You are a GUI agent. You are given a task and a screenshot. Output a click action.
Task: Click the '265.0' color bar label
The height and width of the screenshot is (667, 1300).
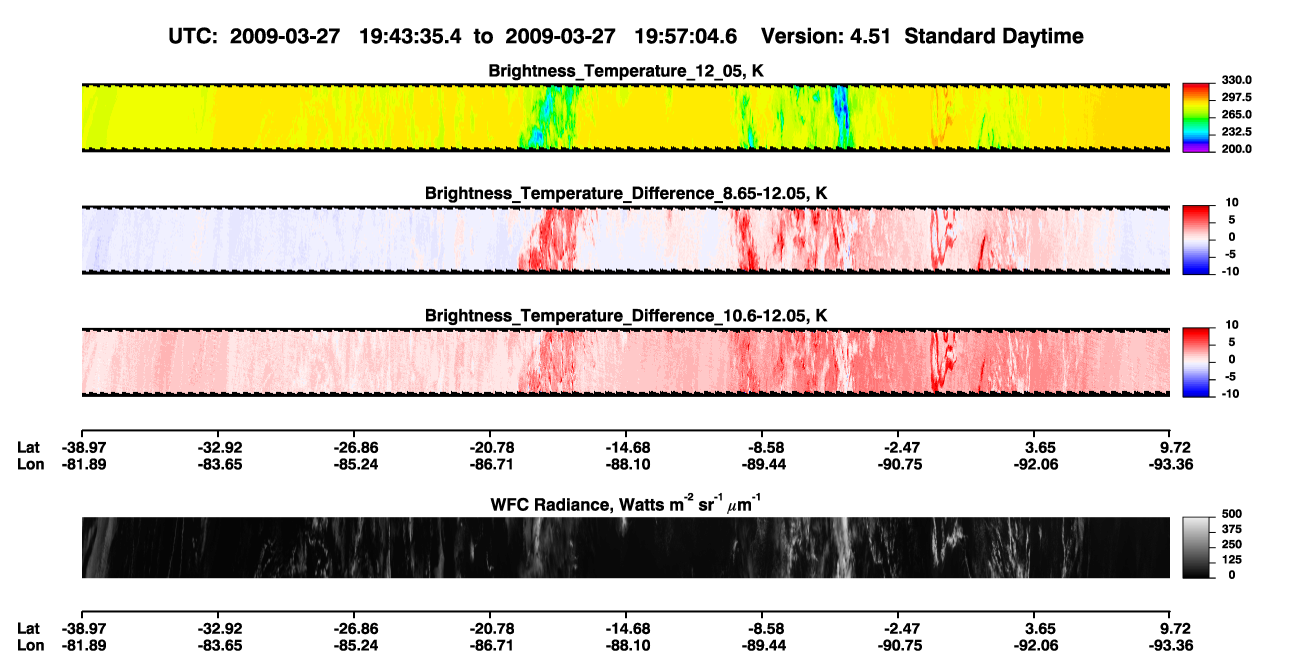click(x=1236, y=115)
